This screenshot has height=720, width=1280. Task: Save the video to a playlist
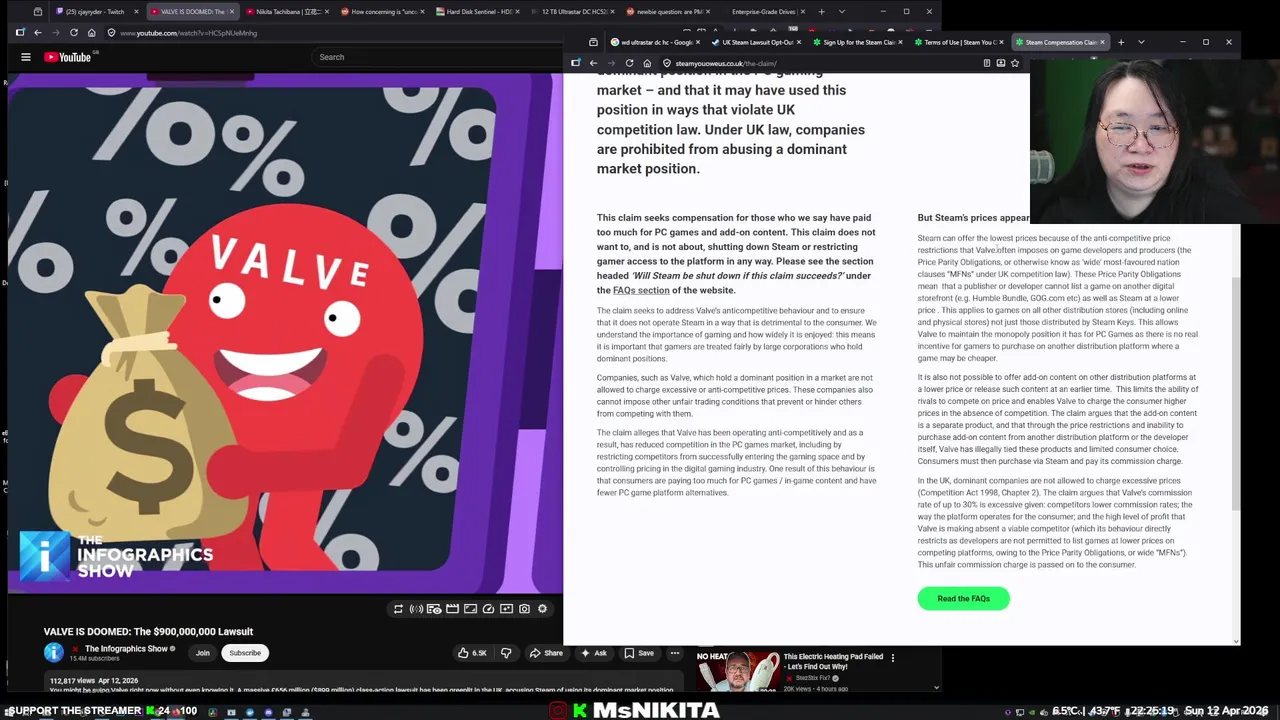point(639,653)
